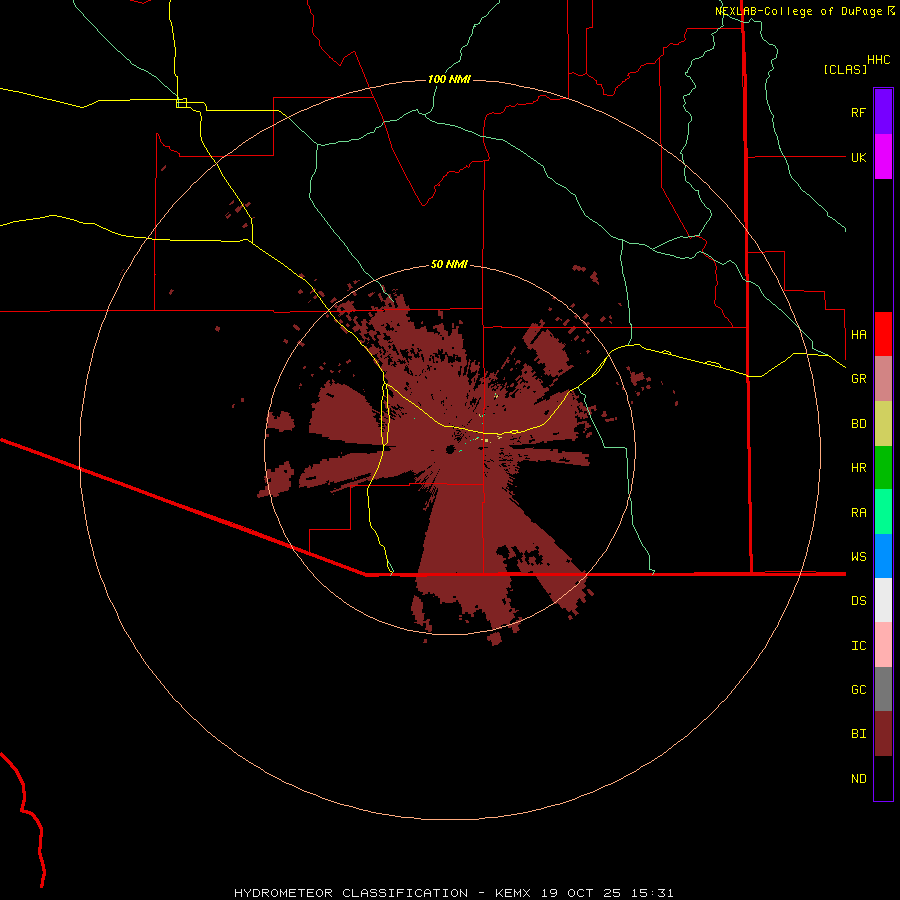
Task: Click the DS white legend swatch
Action: (x=883, y=600)
